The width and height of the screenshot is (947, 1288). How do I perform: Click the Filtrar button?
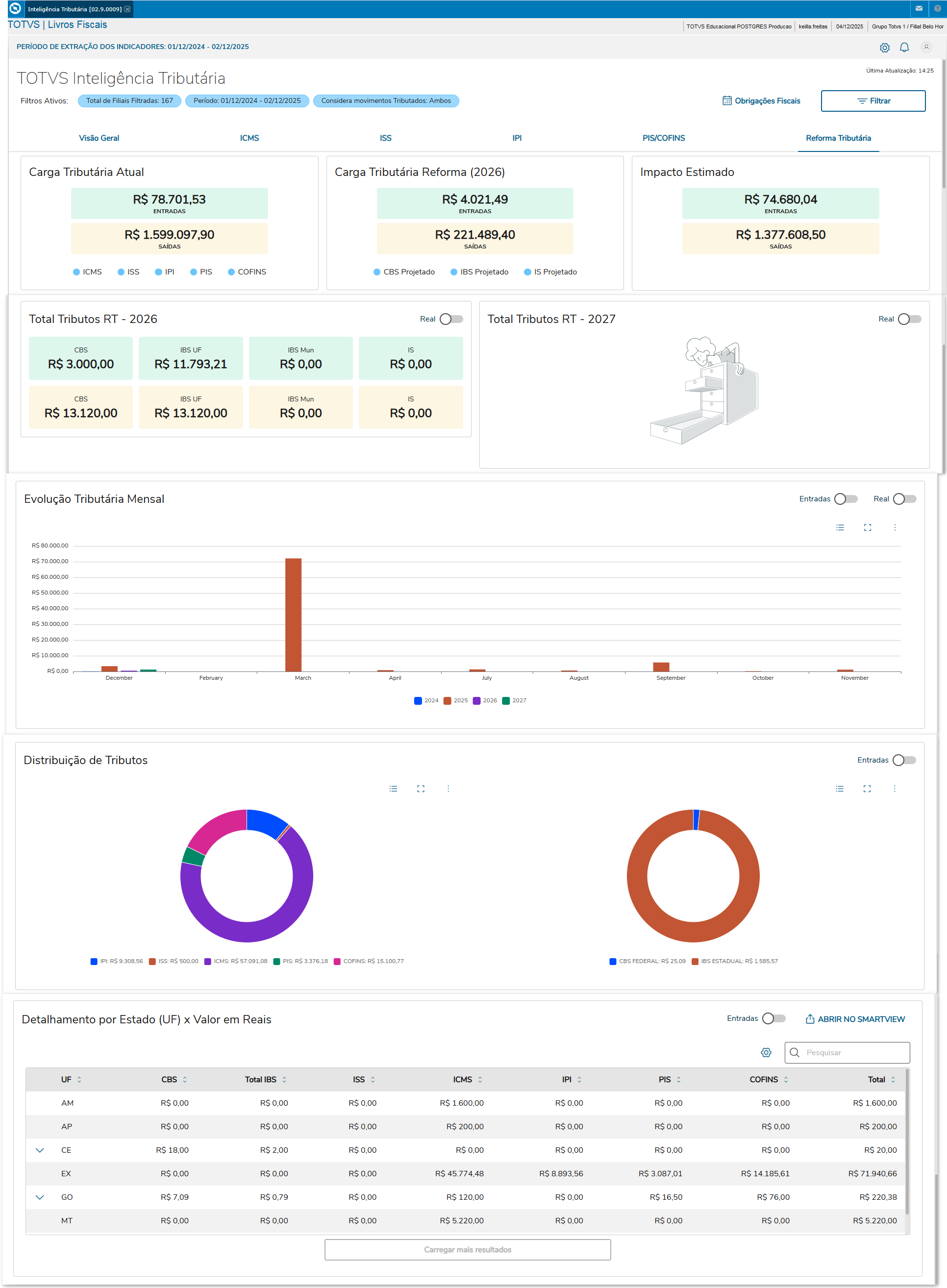(872, 101)
